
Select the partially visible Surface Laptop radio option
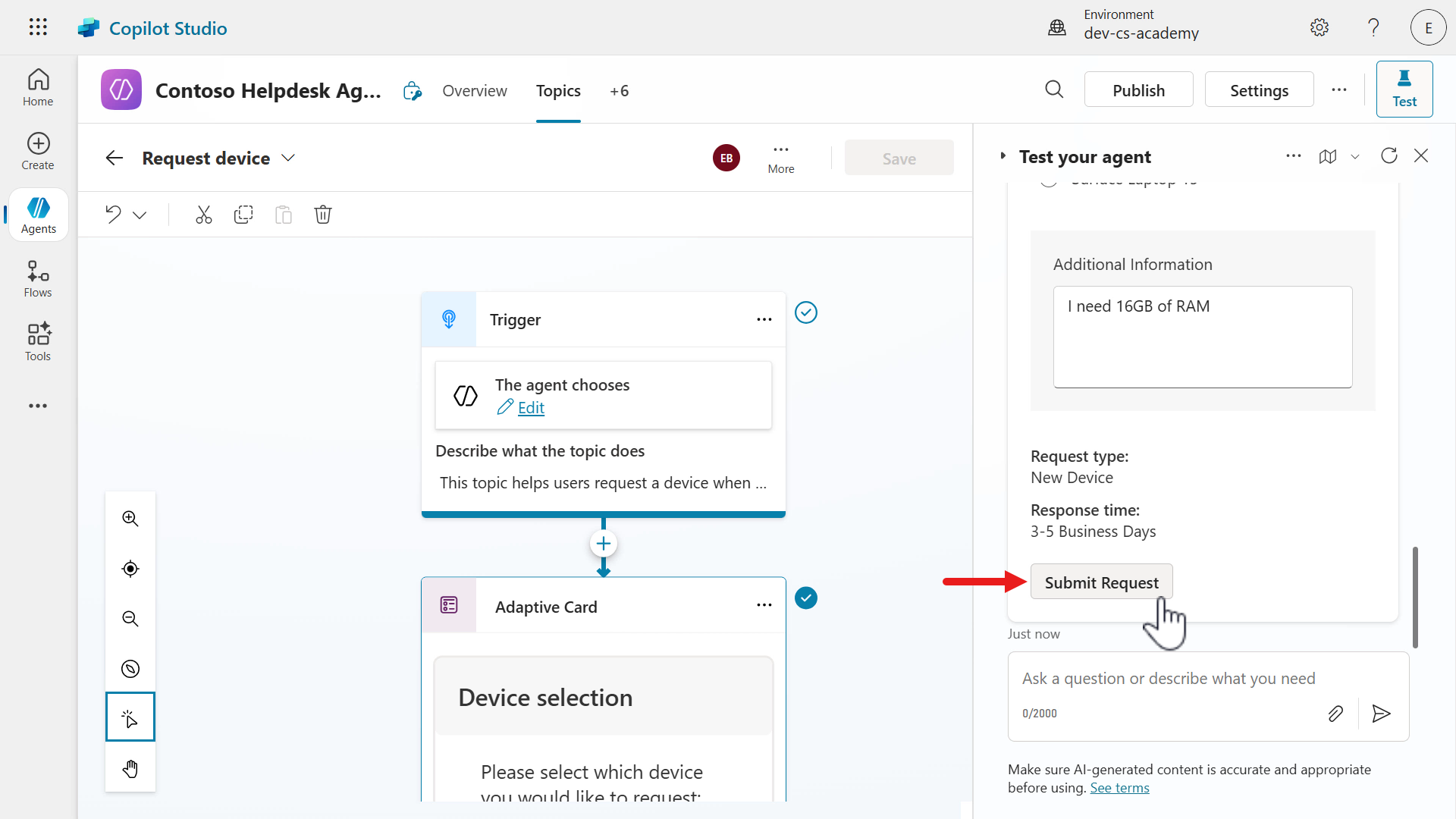point(1049,182)
